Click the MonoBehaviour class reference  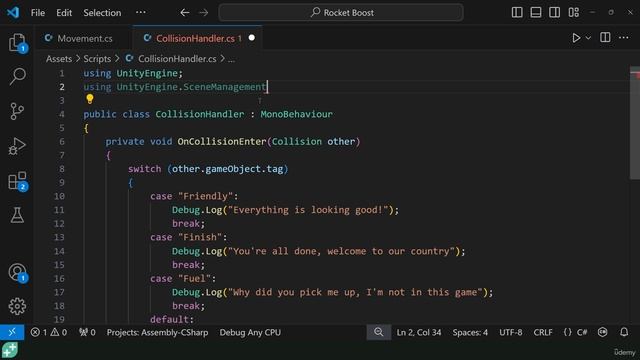click(x=296, y=114)
